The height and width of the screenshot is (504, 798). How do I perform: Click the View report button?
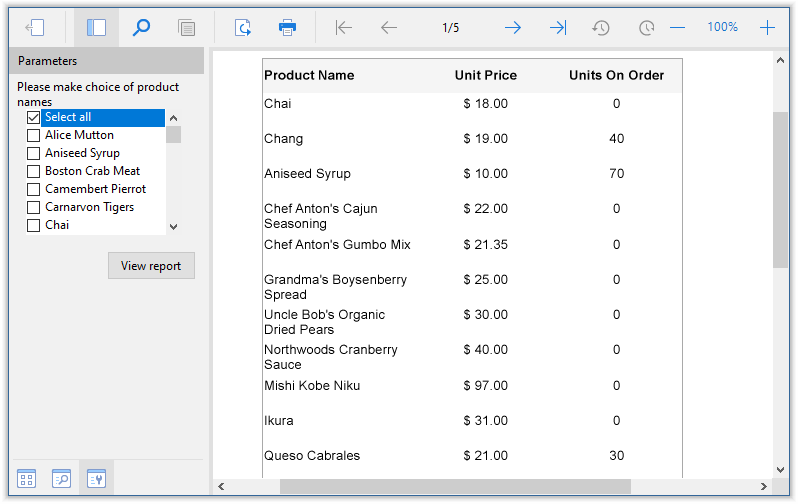[x=151, y=266]
